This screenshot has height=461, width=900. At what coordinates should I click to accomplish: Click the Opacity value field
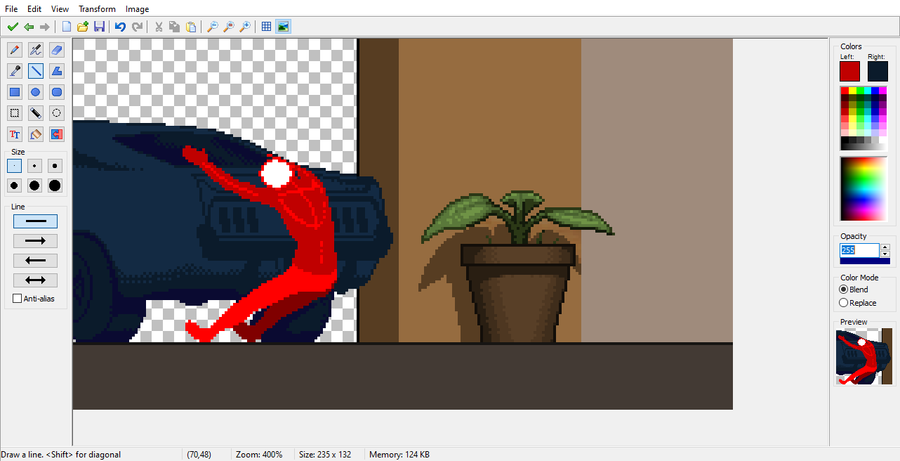(x=859, y=250)
